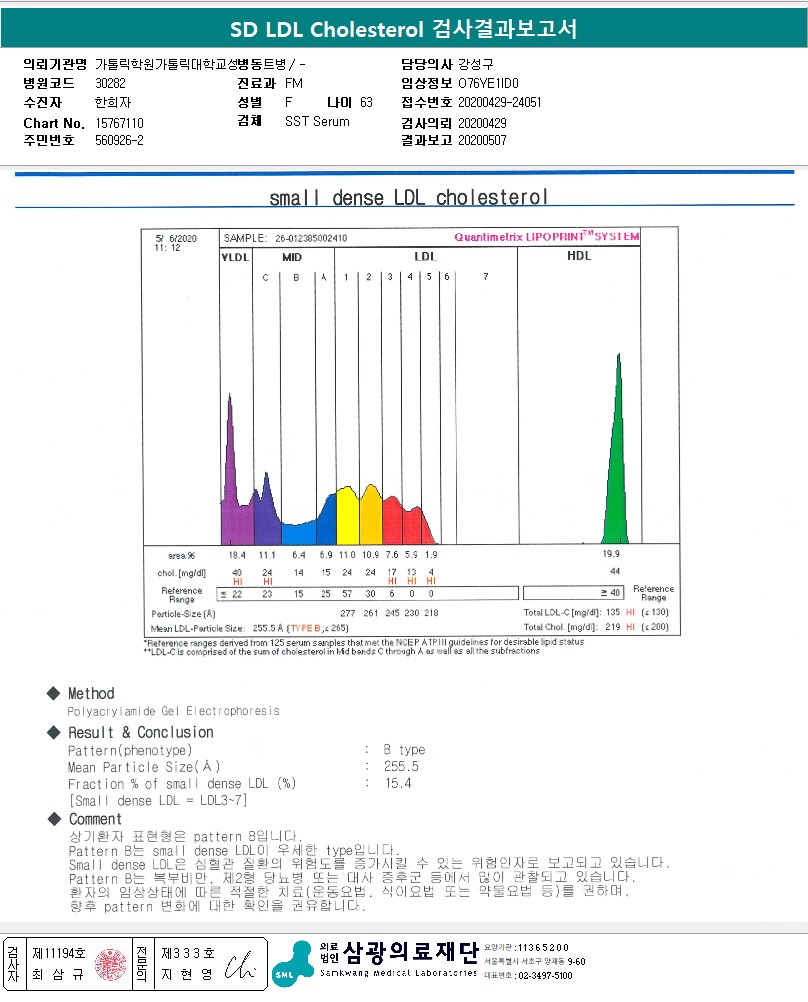Click reader name 지현영
This screenshot has height=1002, width=808.
pos(187,975)
